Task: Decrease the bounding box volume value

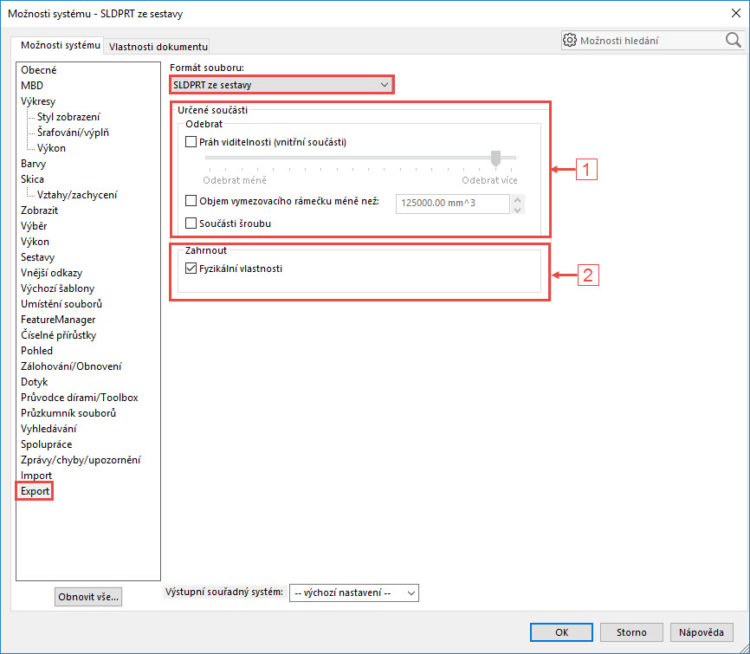Action: 517,209
